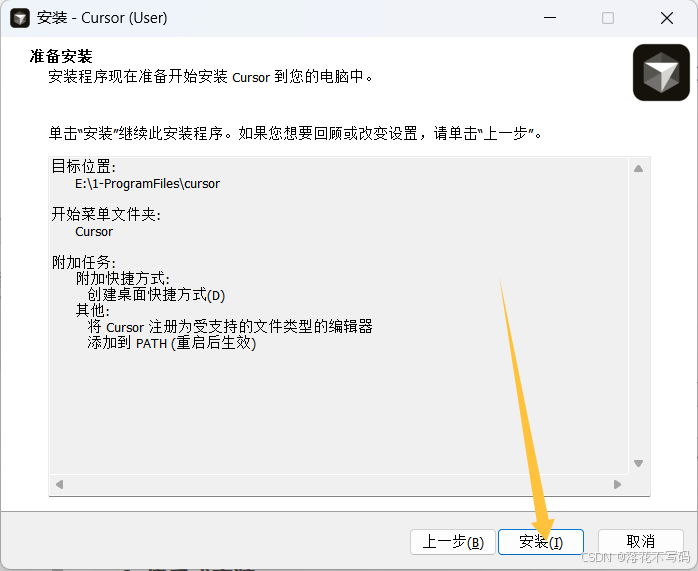This screenshot has height=571, width=698.
Task: Go back with 上一步(B) button
Action: [x=453, y=542]
